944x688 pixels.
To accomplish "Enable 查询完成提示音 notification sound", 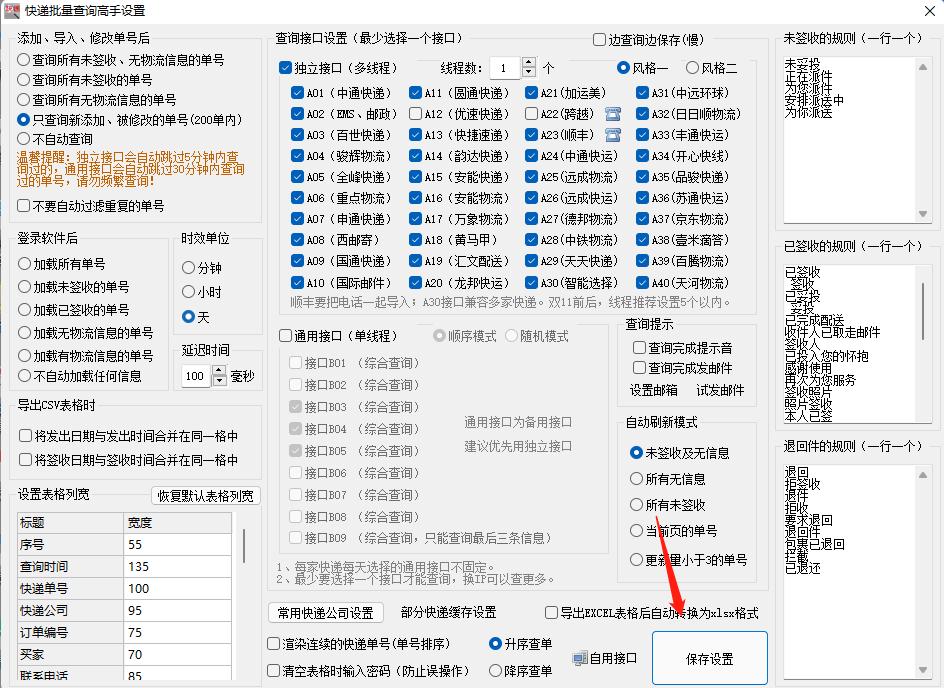I will click(x=639, y=347).
